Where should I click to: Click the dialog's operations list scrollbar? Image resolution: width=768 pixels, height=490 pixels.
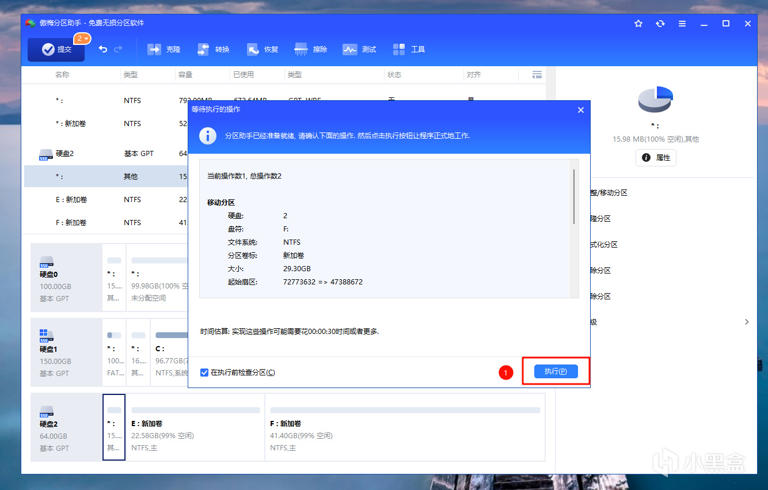point(574,197)
